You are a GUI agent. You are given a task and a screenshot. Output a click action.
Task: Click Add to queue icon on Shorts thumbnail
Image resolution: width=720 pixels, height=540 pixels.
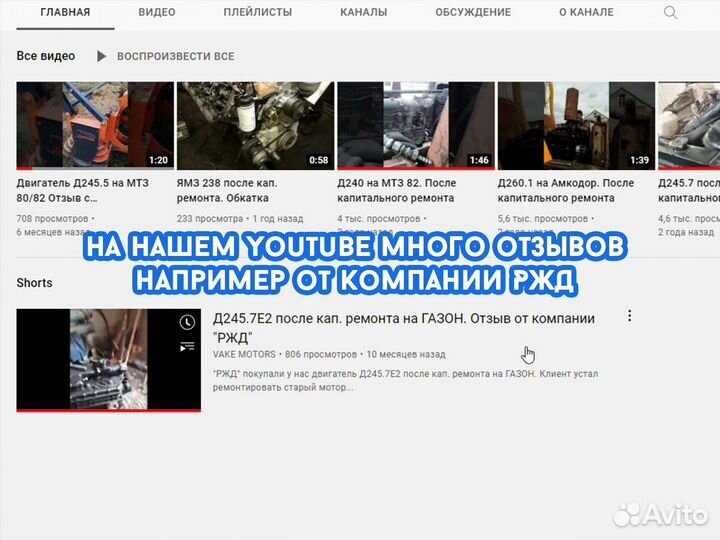pos(187,347)
